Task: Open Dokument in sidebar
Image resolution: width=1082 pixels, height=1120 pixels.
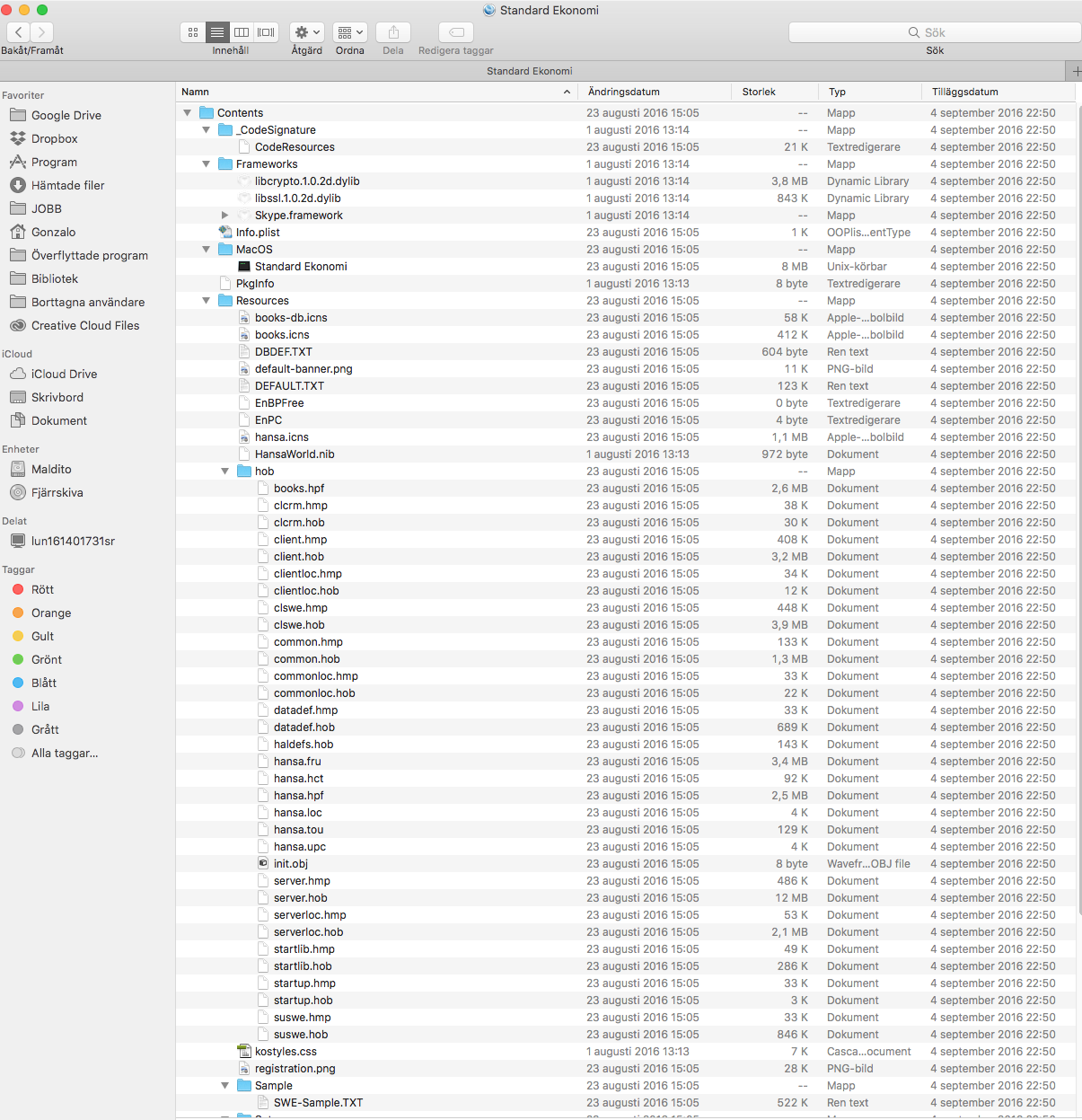Action: pos(59,420)
